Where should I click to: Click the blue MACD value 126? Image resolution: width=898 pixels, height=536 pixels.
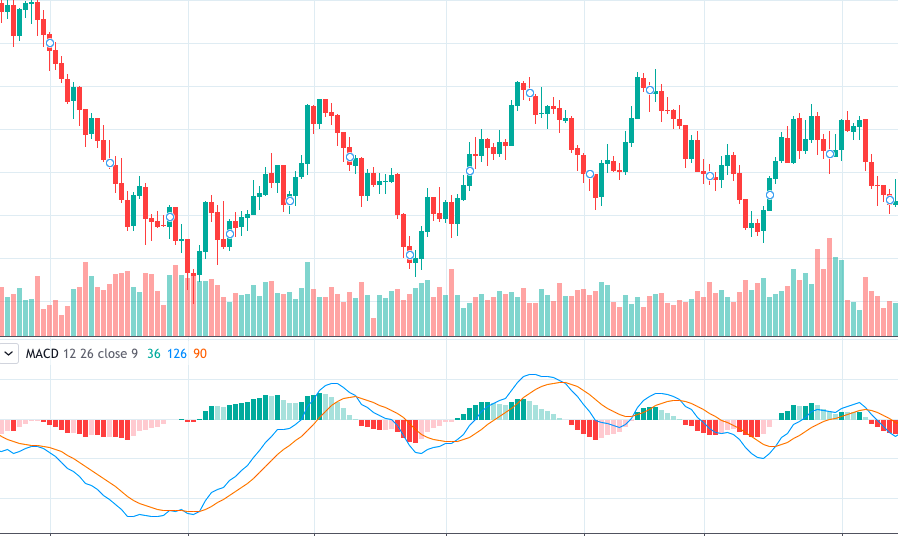(x=177, y=354)
